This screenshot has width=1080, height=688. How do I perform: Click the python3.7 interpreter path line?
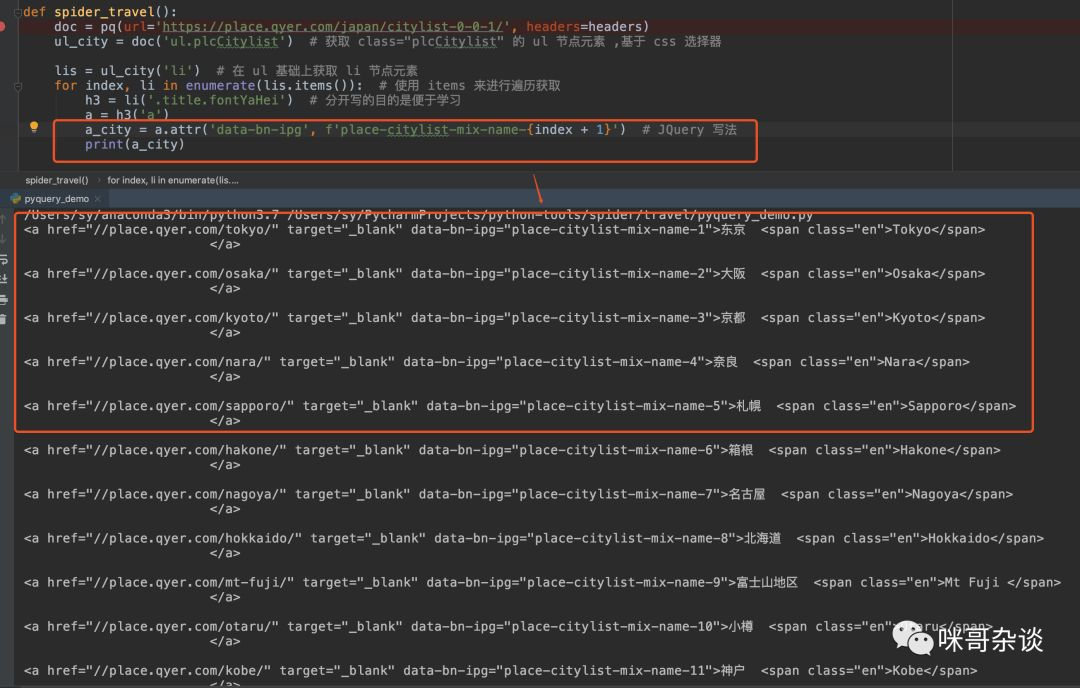pos(418,216)
